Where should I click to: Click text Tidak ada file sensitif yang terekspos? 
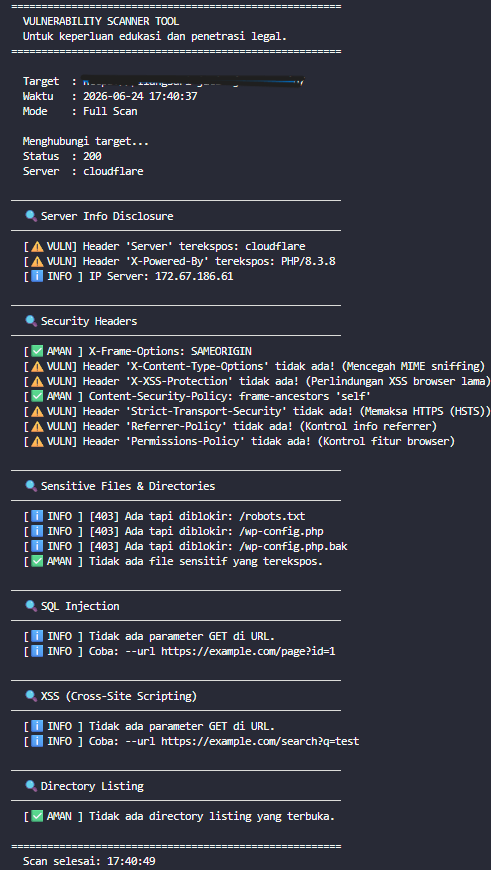pyautogui.click(x=206, y=562)
